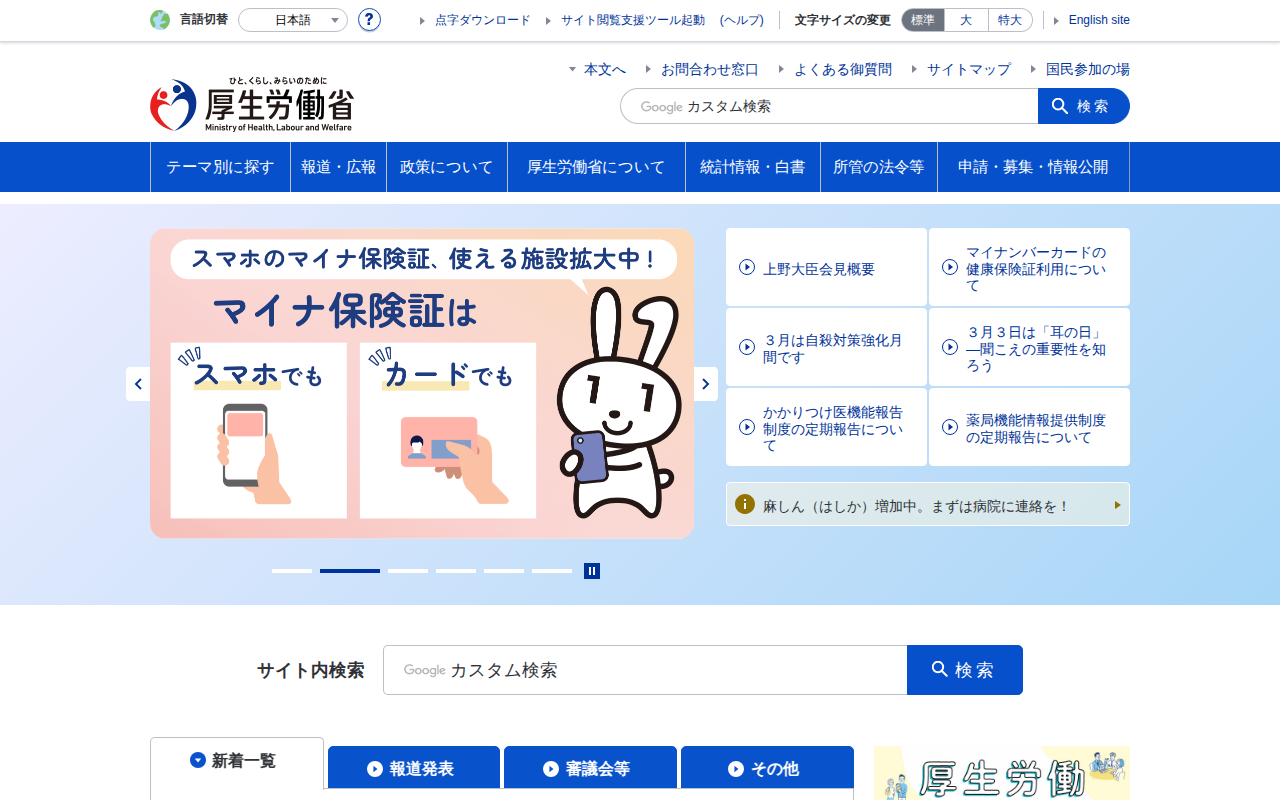Go to the English site
Image resolution: width=1280 pixels, height=800 pixels.
point(1099,20)
